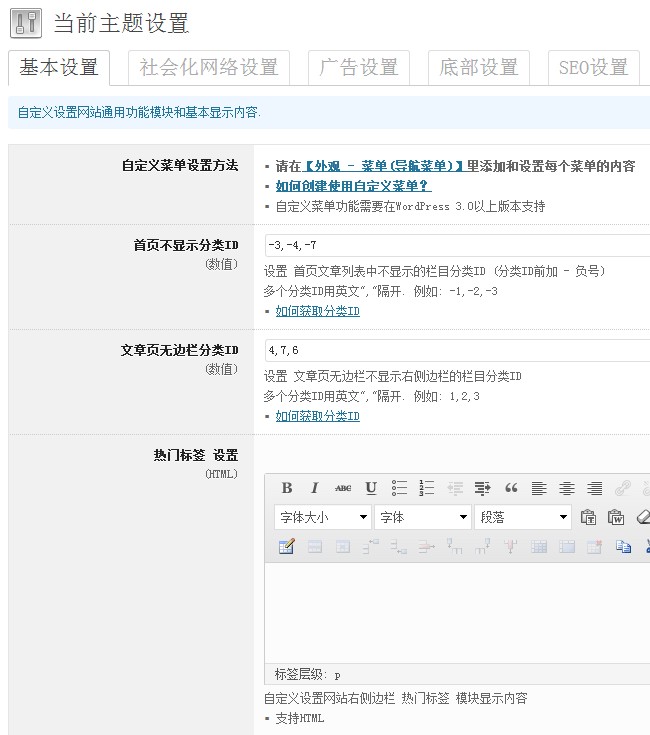
Task: Align text right
Action: [595, 488]
